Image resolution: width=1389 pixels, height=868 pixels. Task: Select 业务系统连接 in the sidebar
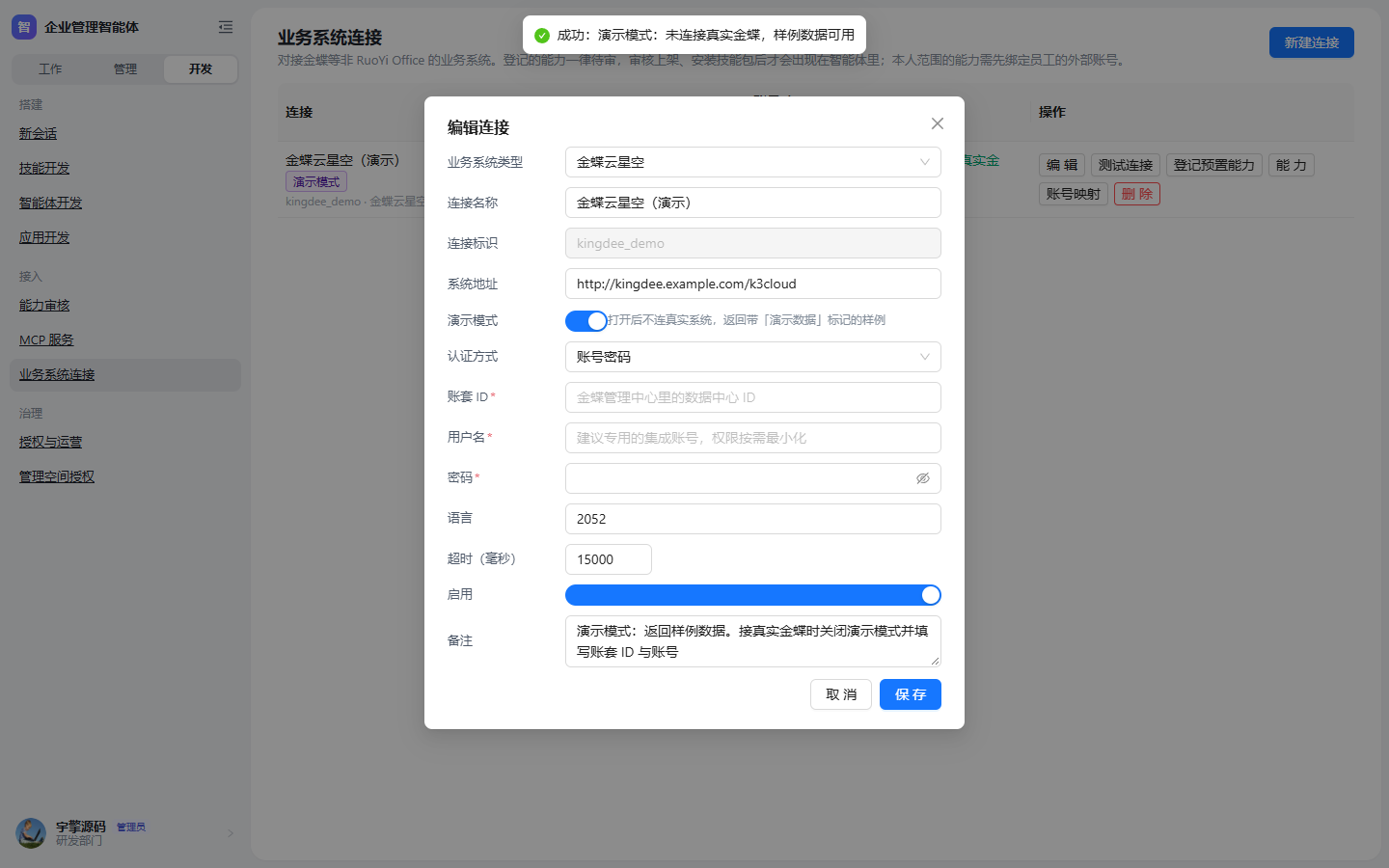pyautogui.click(x=125, y=375)
